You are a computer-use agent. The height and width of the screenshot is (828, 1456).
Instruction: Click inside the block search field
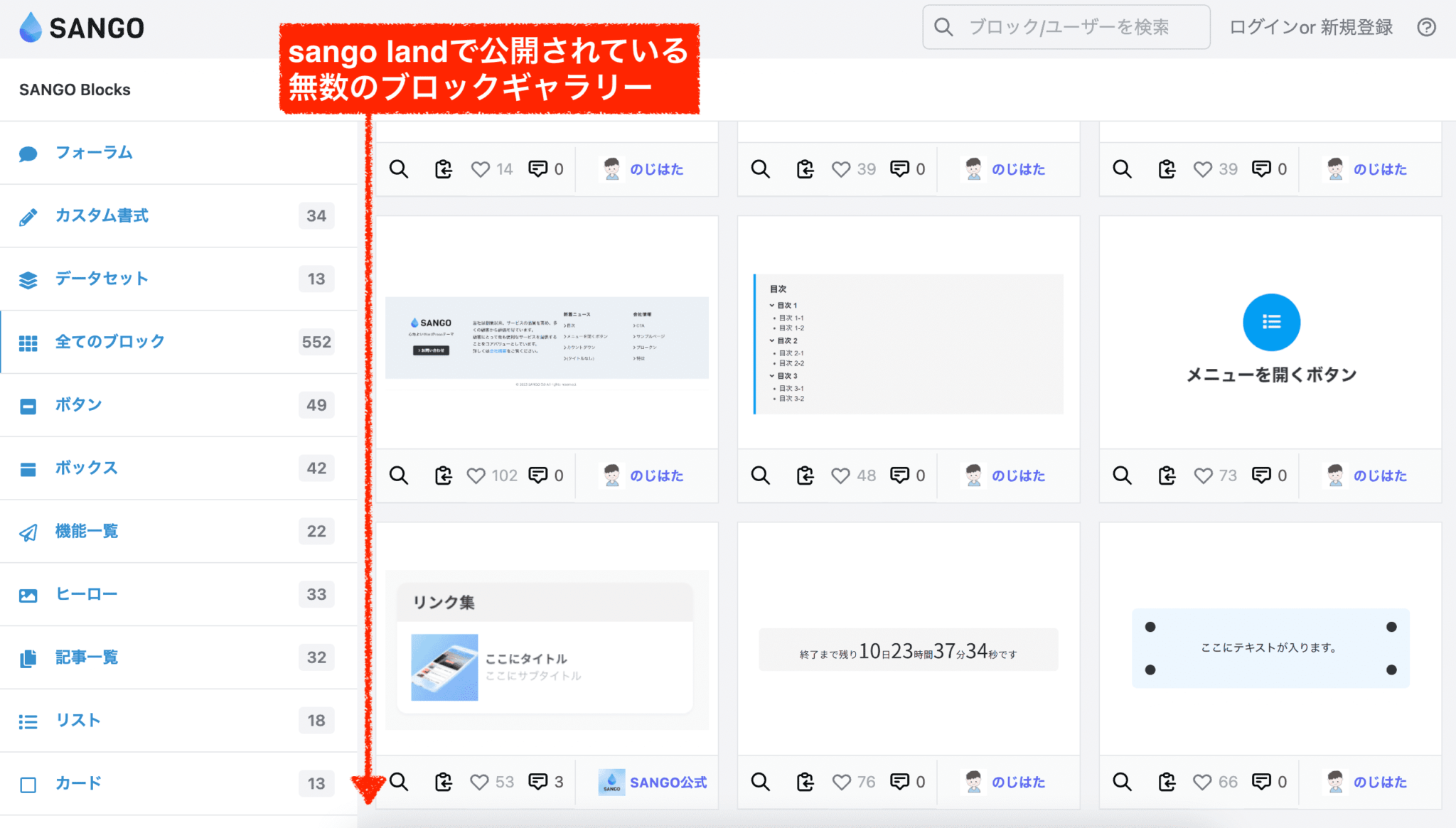[1066, 27]
